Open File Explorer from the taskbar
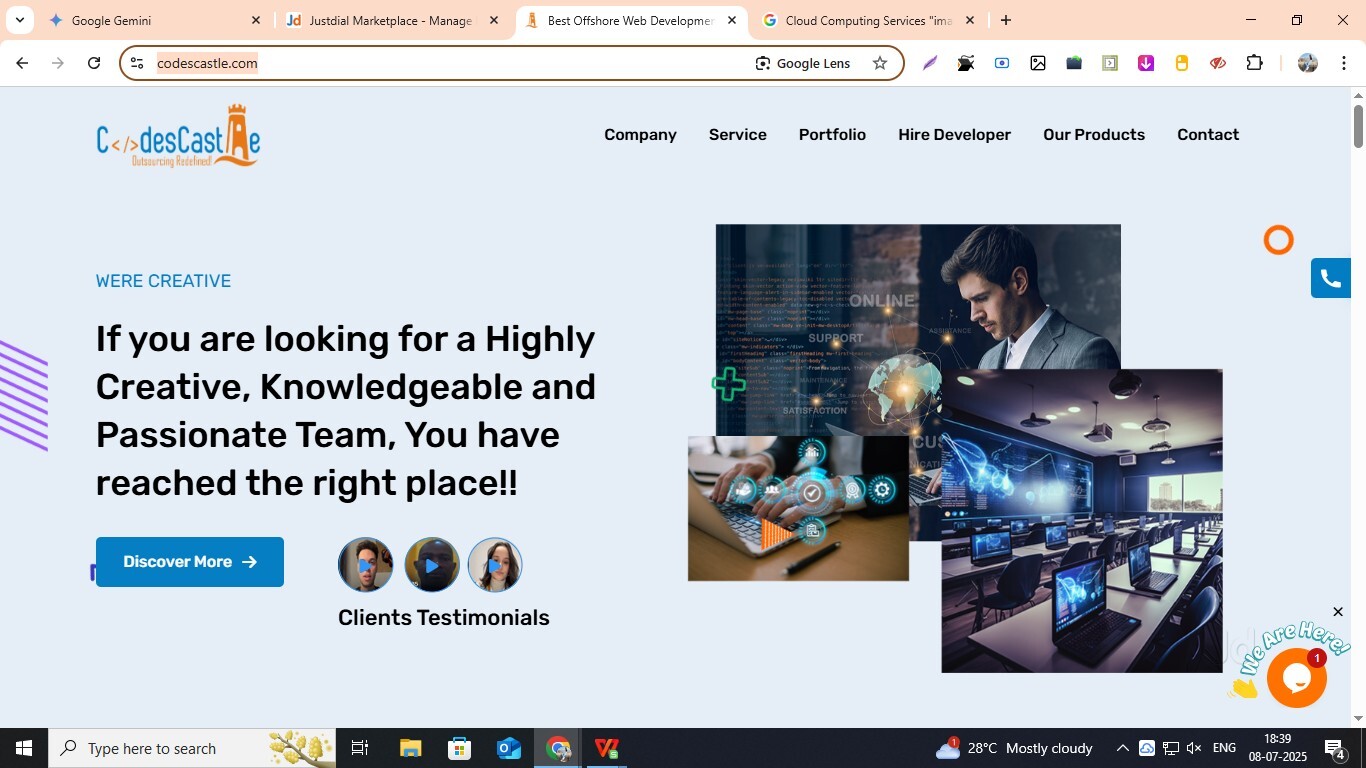Viewport: 1366px width, 768px height. (411, 748)
